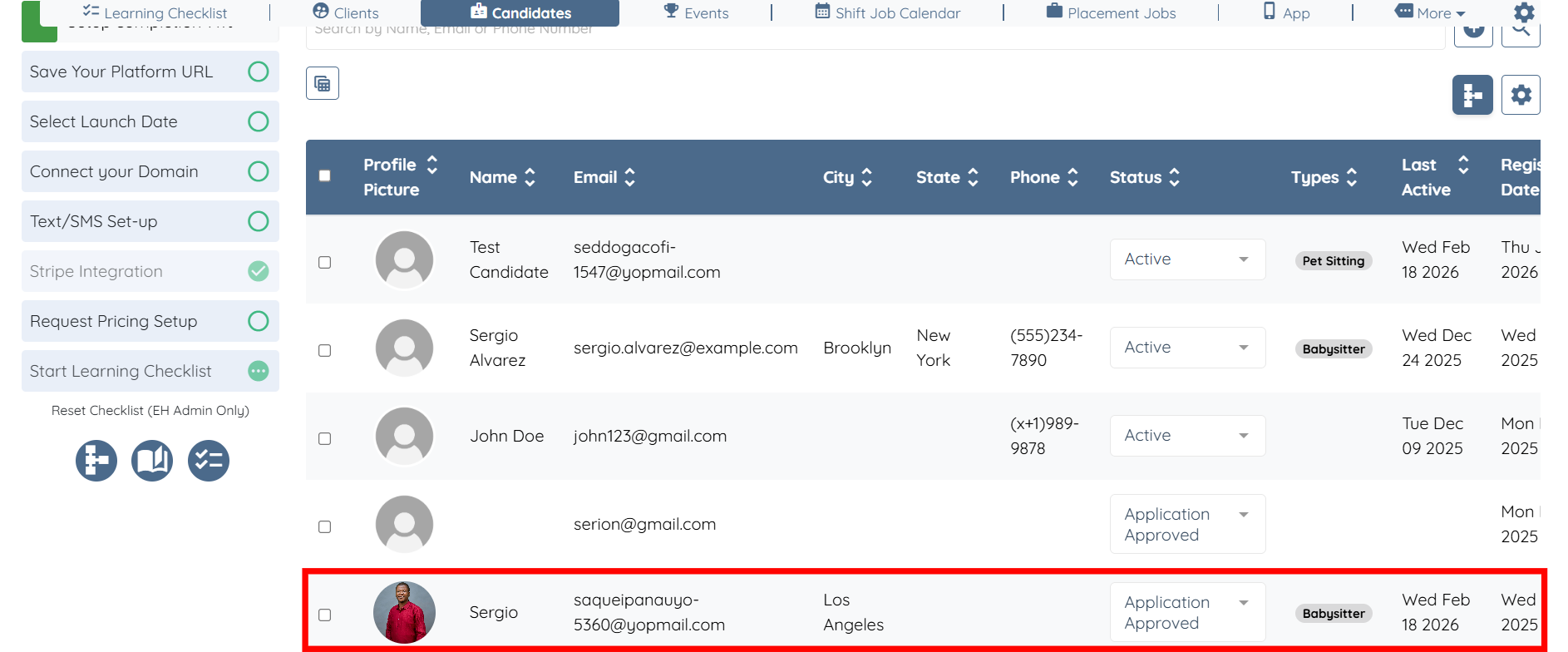Click the hierarchy icon under Reset Checklist
Screen dimensions: 1568x652
[x=96, y=461]
